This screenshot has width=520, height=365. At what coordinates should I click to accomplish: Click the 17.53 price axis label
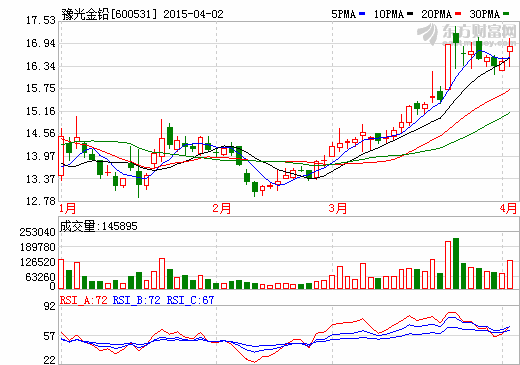point(41,20)
